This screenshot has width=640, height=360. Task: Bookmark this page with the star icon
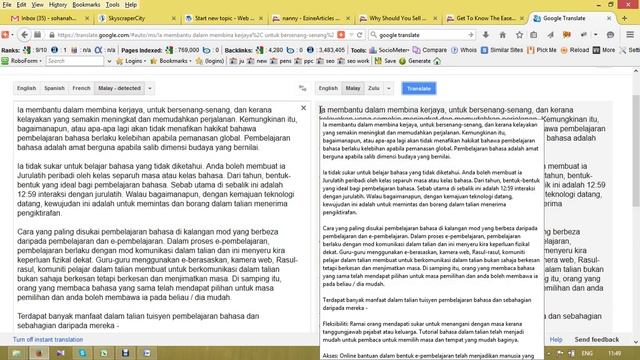[519, 35]
